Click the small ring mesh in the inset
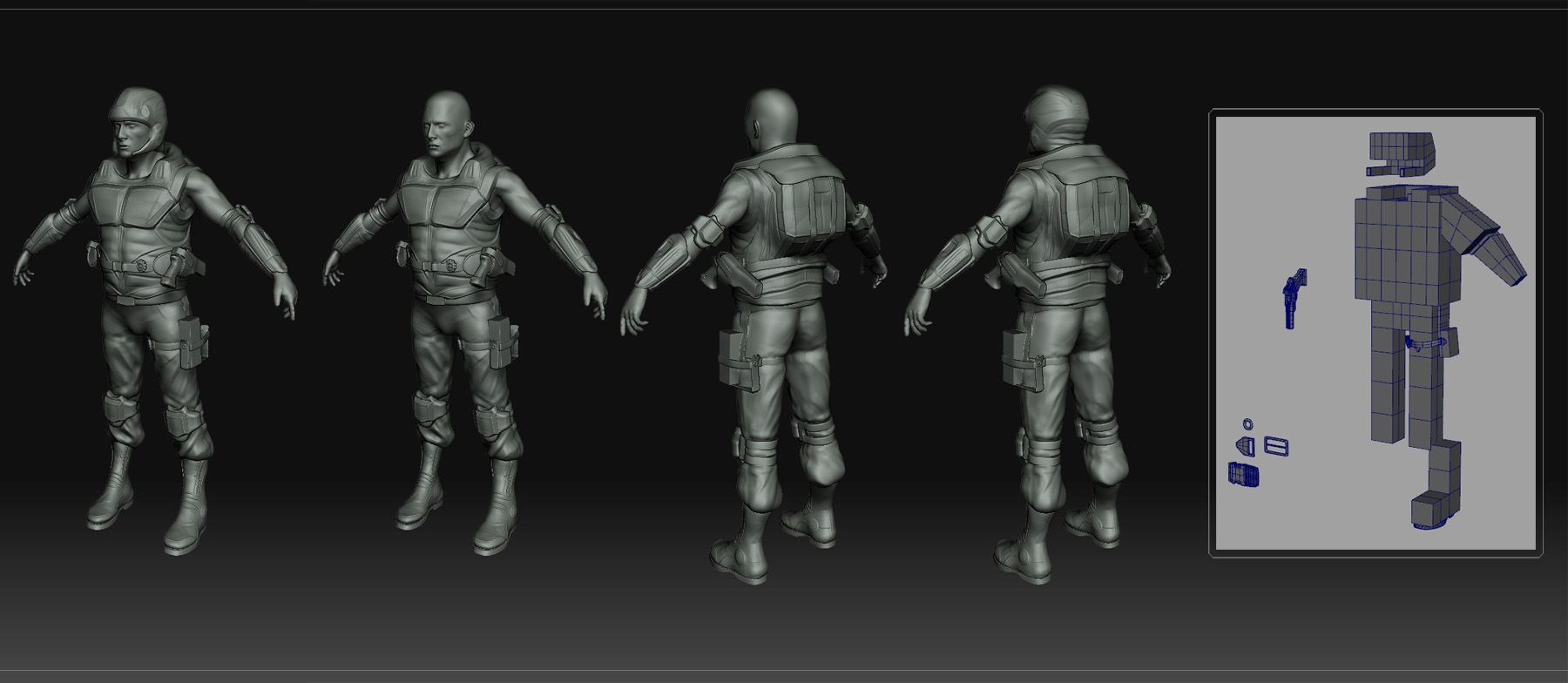Screen dimensions: 1568x683 [x=1247, y=424]
